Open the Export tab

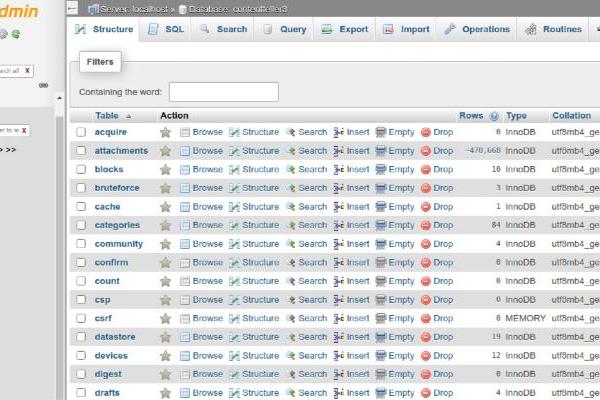[x=344, y=29]
